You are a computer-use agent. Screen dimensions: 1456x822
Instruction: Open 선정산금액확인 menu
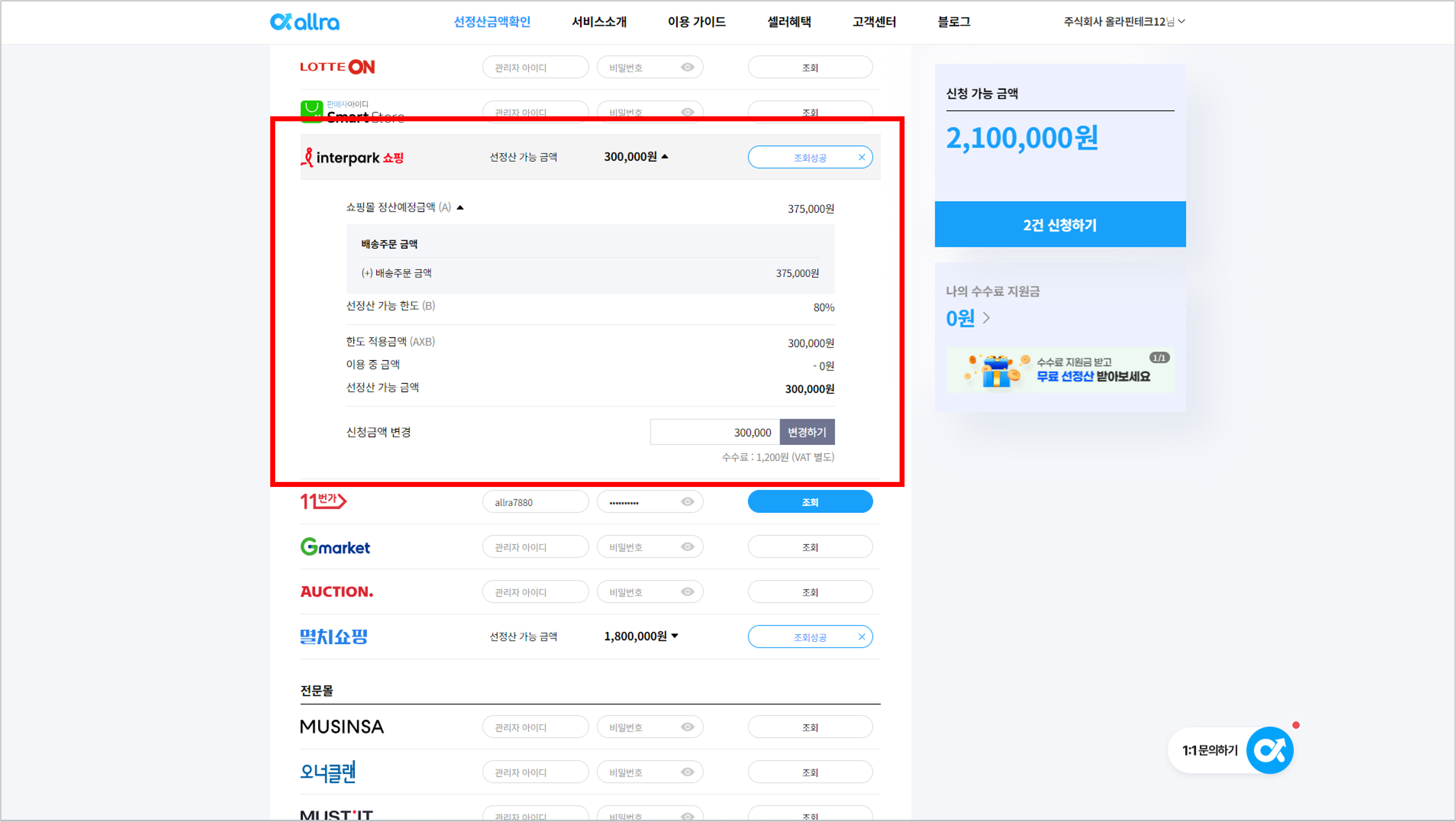coord(492,21)
